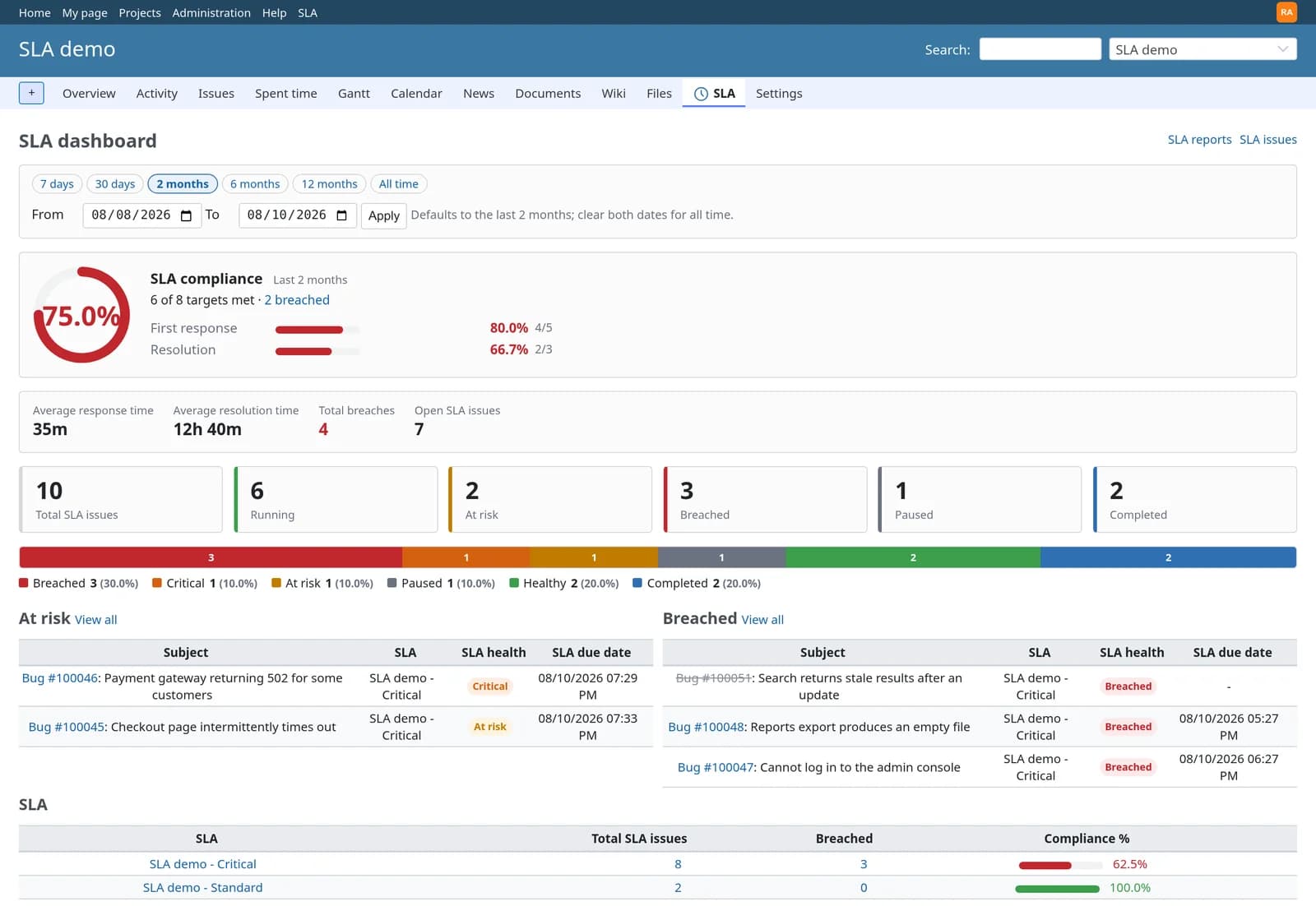Go to the Settings tab
Screen dimensions: 1316x906
click(779, 94)
